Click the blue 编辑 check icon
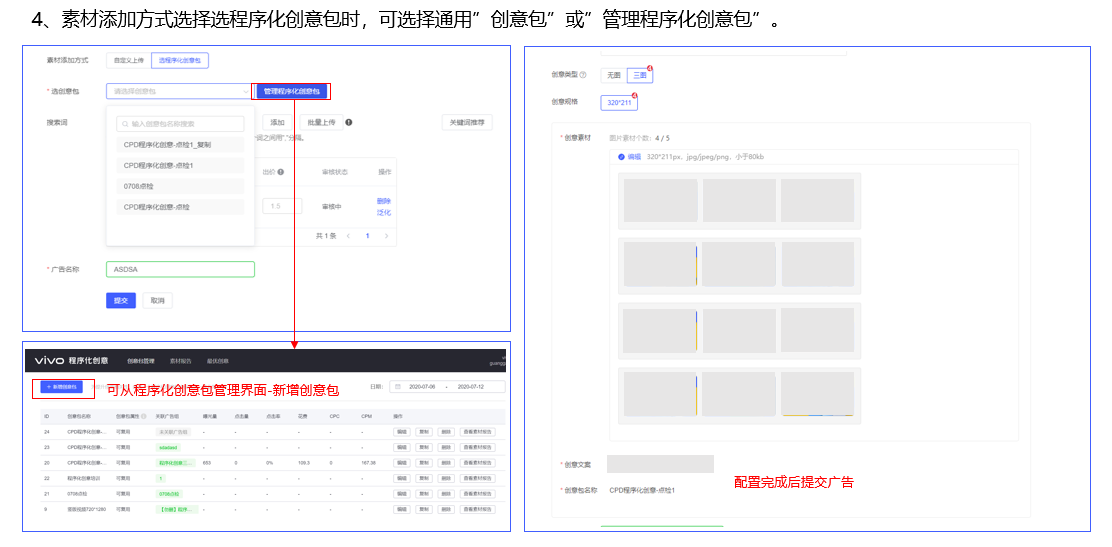The height and width of the screenshot is (547, 1112). point(621,157)
